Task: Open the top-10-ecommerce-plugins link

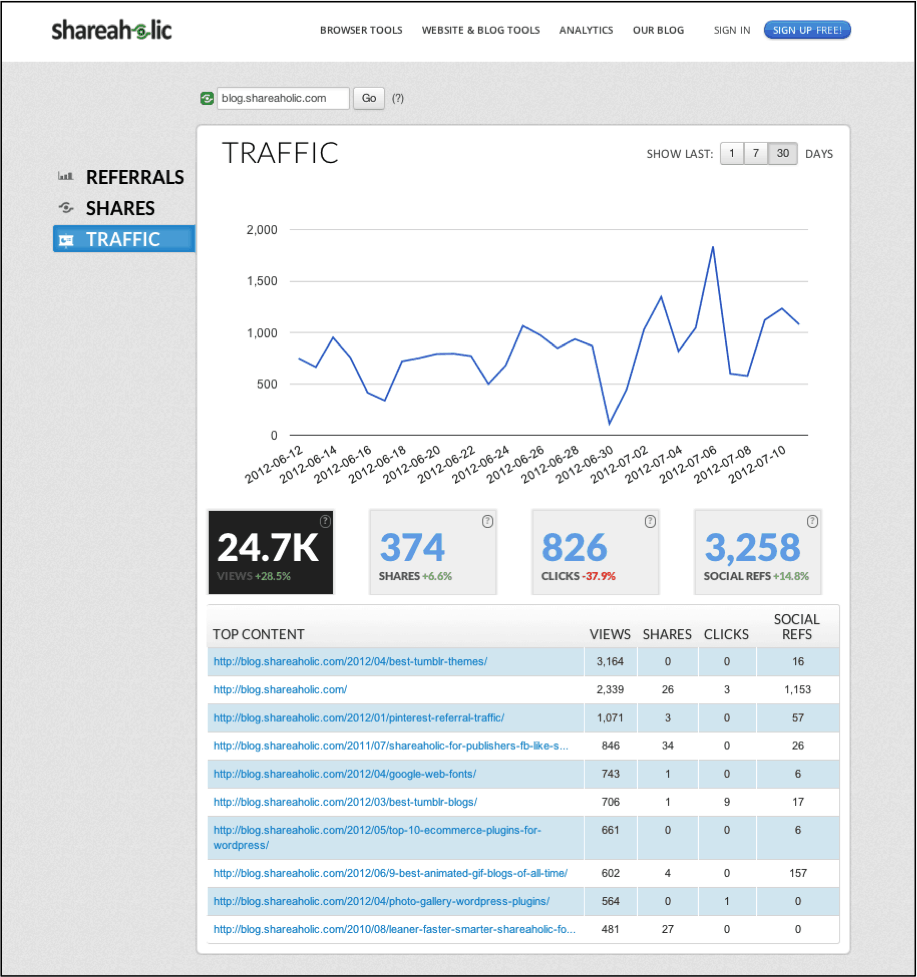Action: (378, 837)
